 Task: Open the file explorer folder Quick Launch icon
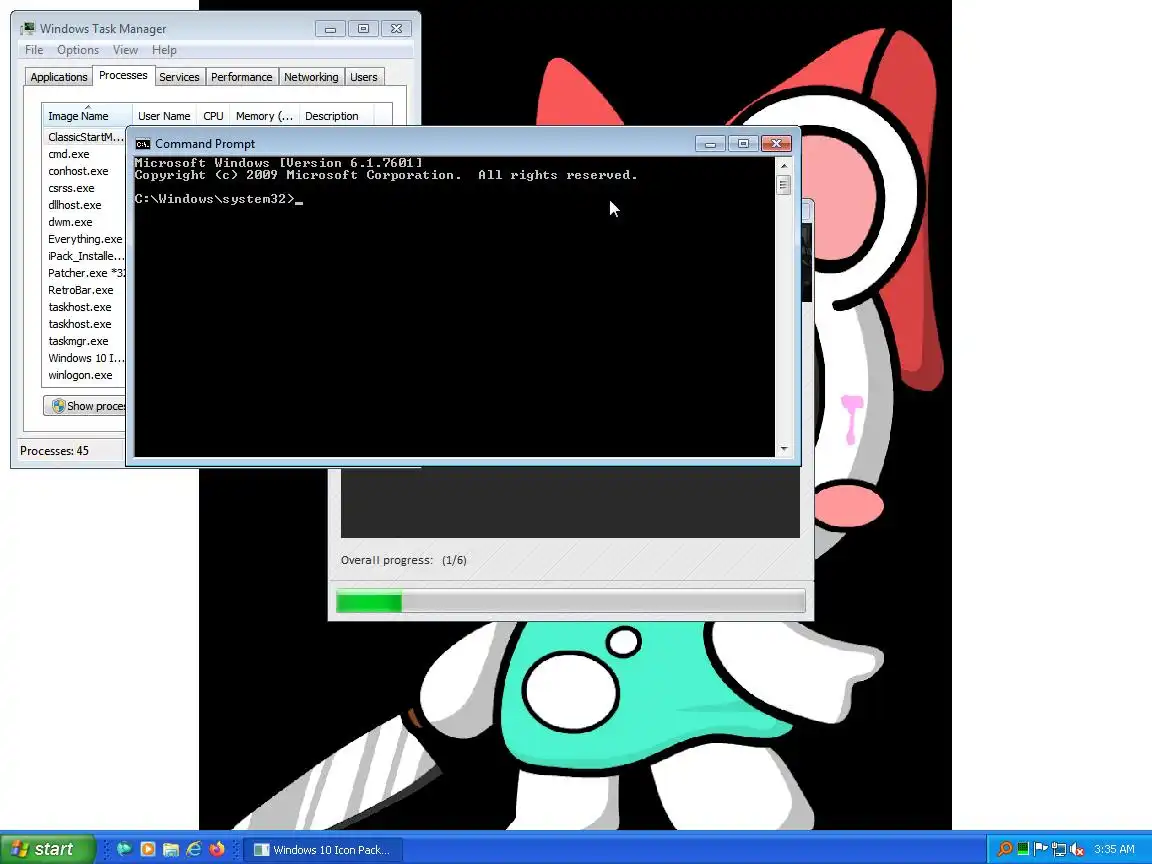(171, 849)
